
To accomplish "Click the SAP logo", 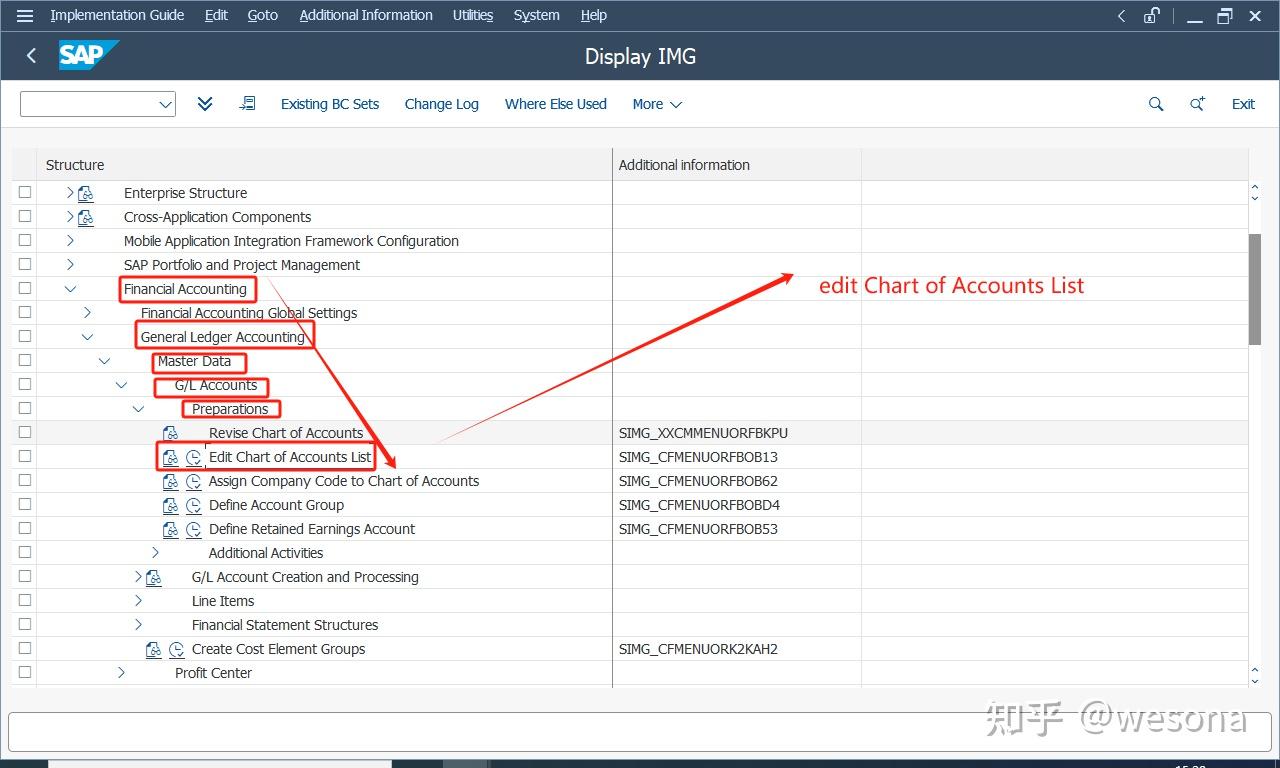I will pos(89,56).
